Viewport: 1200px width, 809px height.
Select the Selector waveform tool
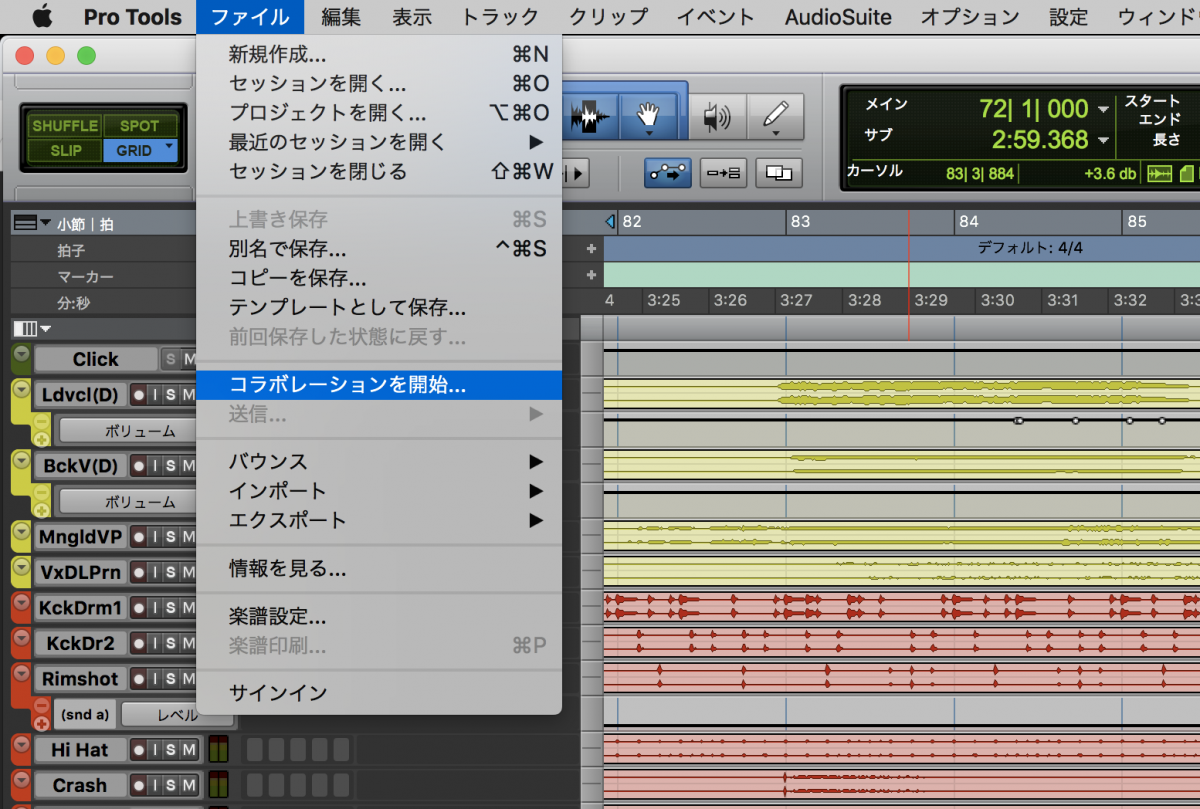591,117
